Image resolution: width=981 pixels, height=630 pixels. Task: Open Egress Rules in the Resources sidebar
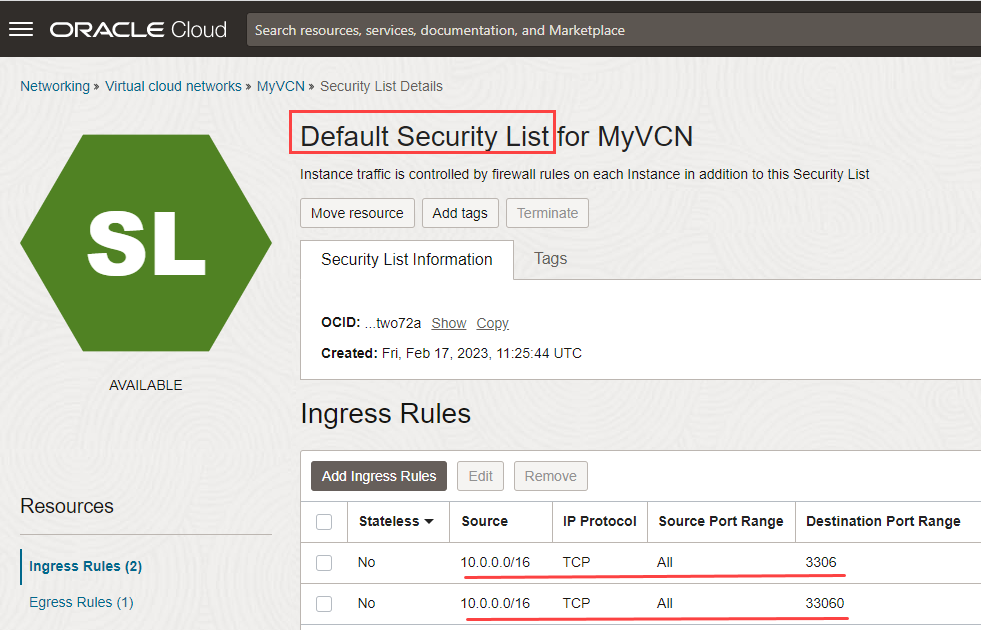click(81, 602)
